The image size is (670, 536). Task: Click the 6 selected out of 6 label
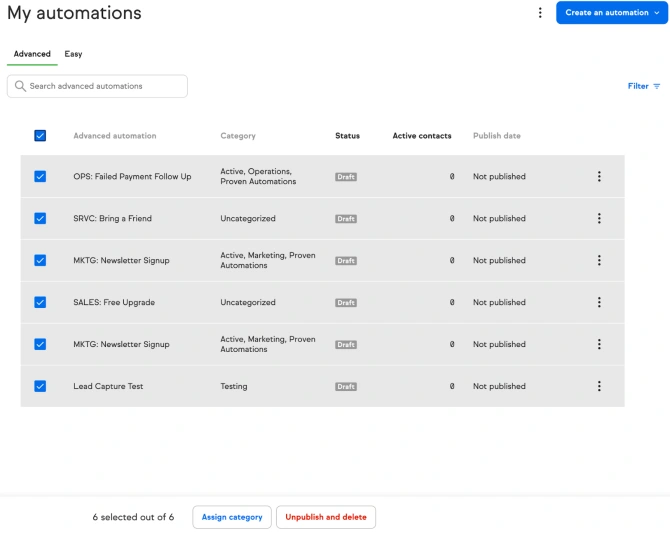tap(133, 517)
